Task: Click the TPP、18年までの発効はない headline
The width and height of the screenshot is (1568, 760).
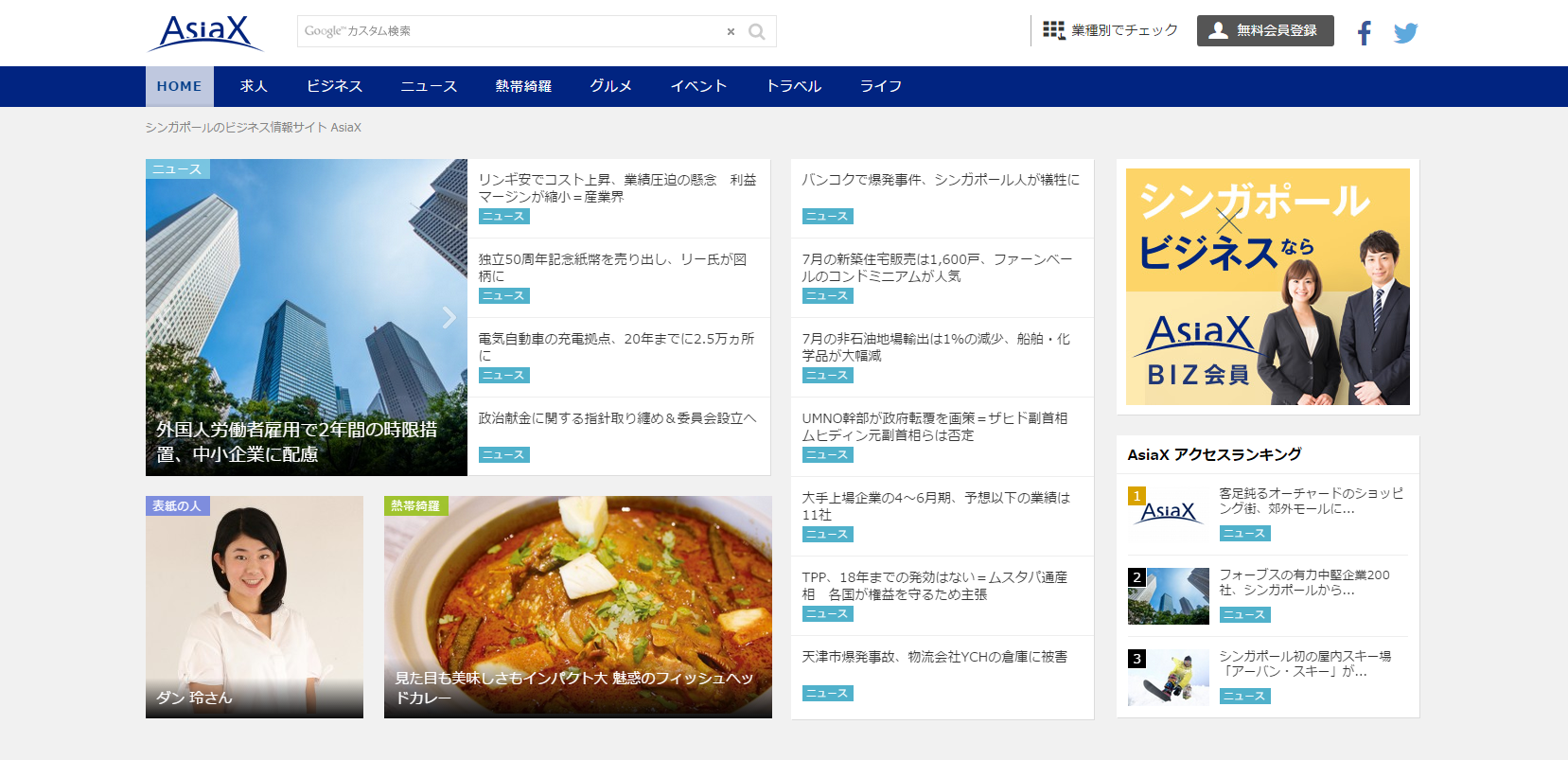Action: 934,585
